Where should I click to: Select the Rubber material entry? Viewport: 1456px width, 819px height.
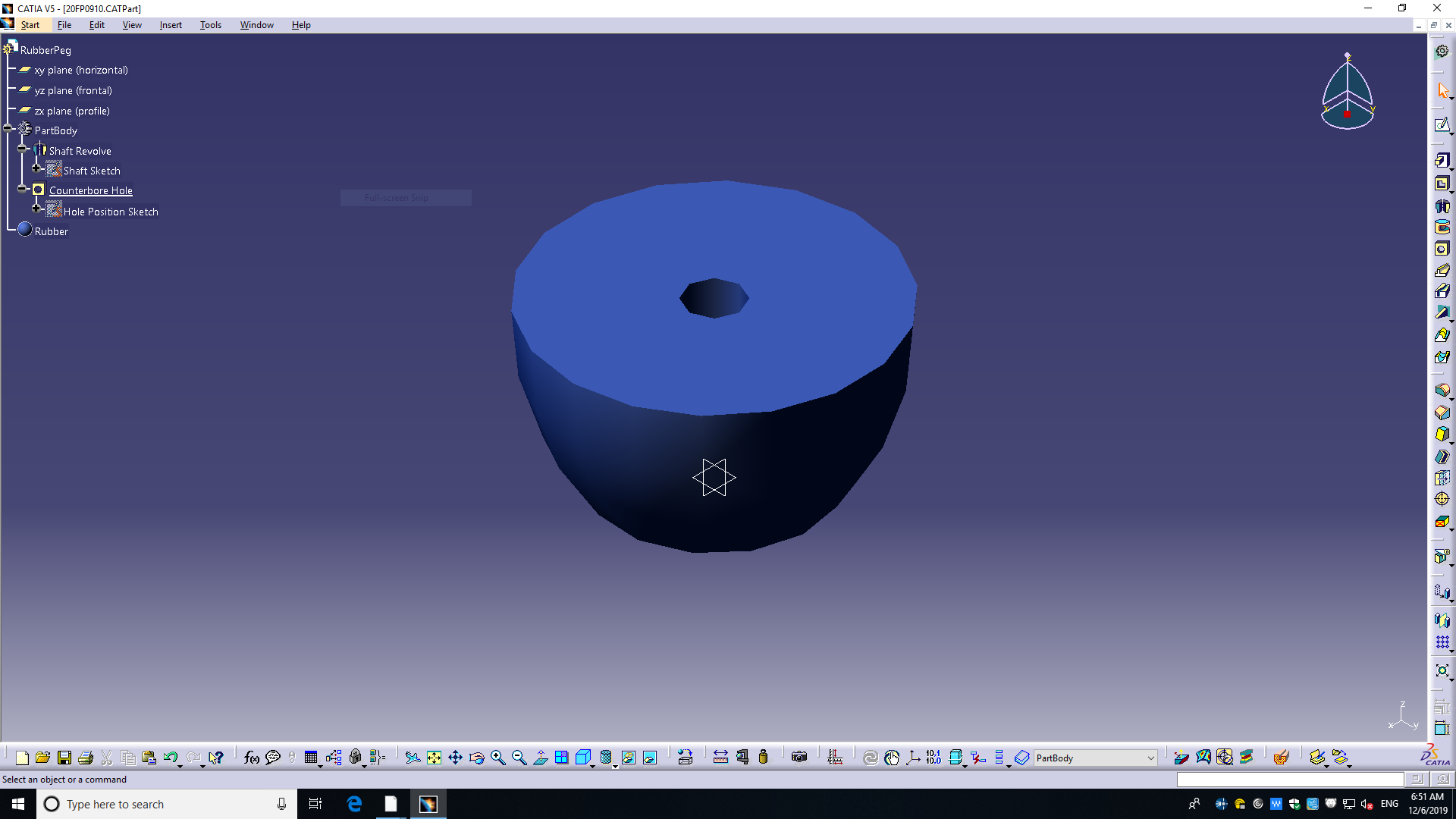click(x=51, y=231)
